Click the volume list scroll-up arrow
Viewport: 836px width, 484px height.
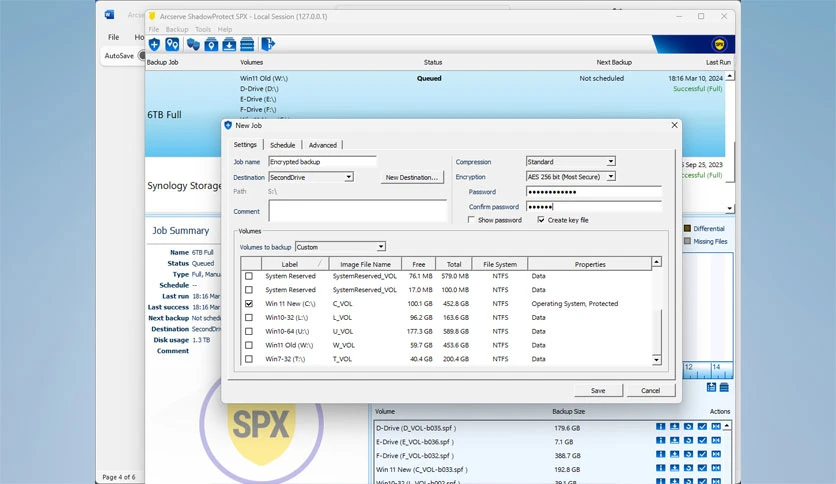[x=656, y=262]
